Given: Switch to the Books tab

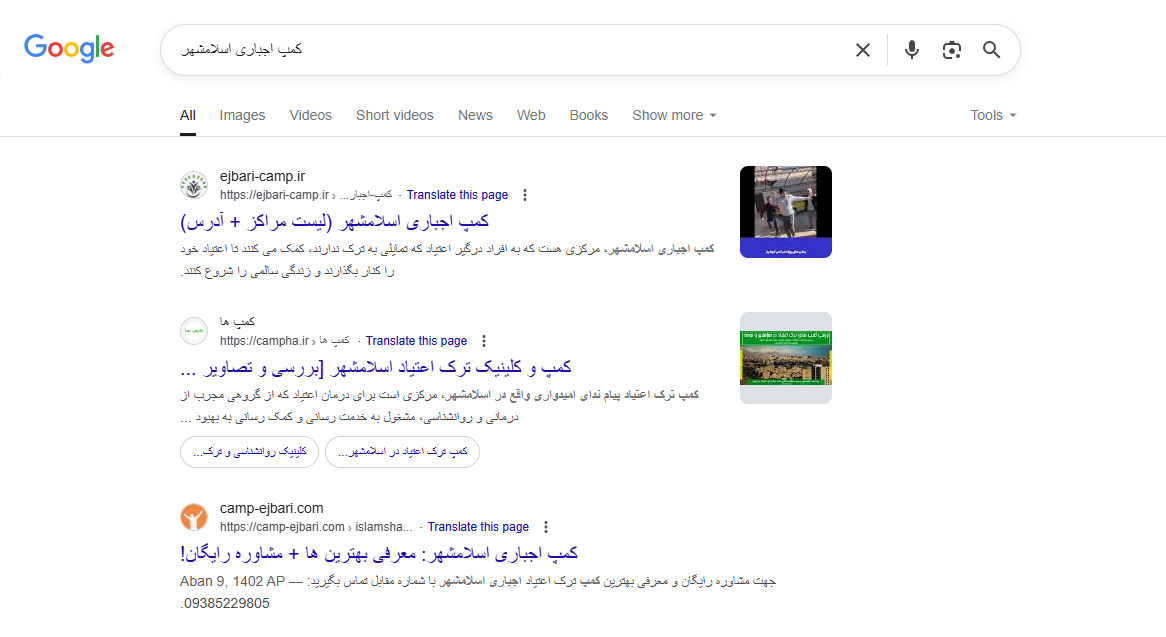Looking at the screenshot, I should [x=588, y=115].
